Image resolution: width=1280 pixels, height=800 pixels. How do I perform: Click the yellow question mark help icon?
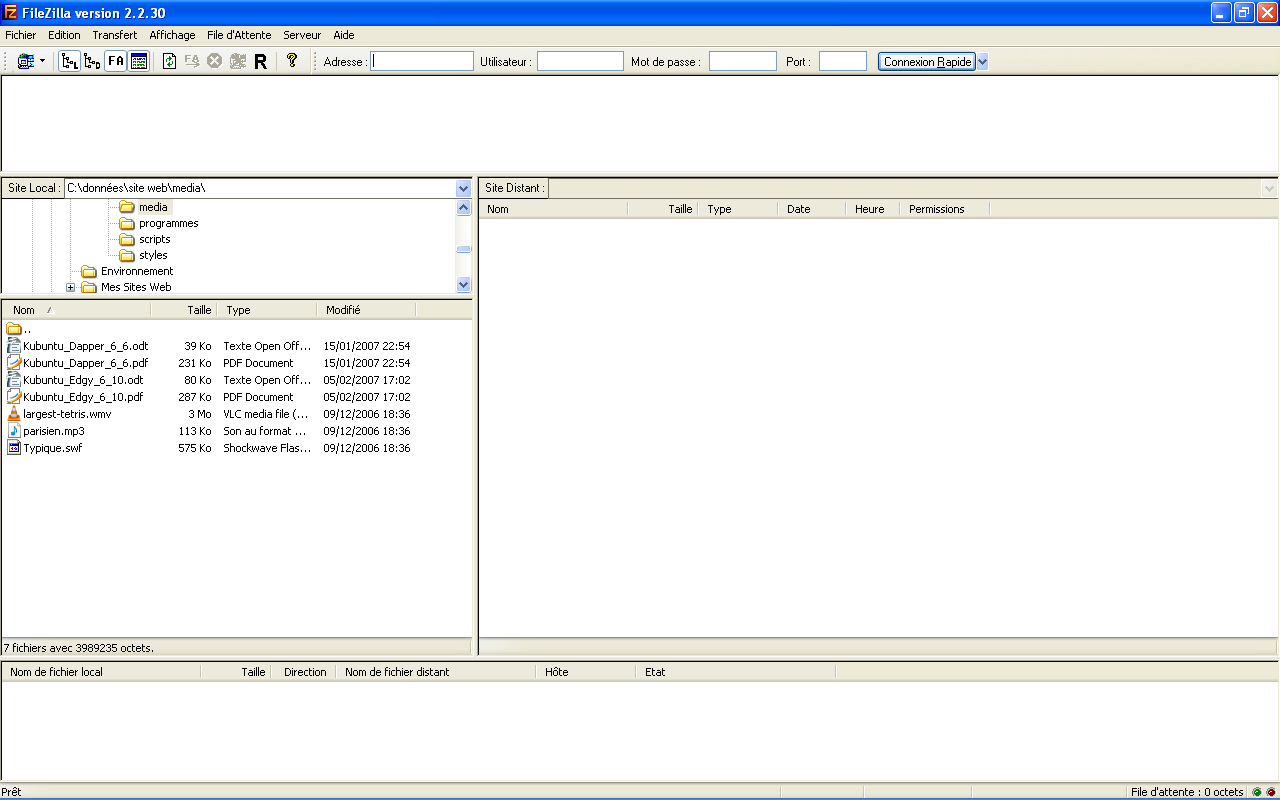[x=292, y=60]
